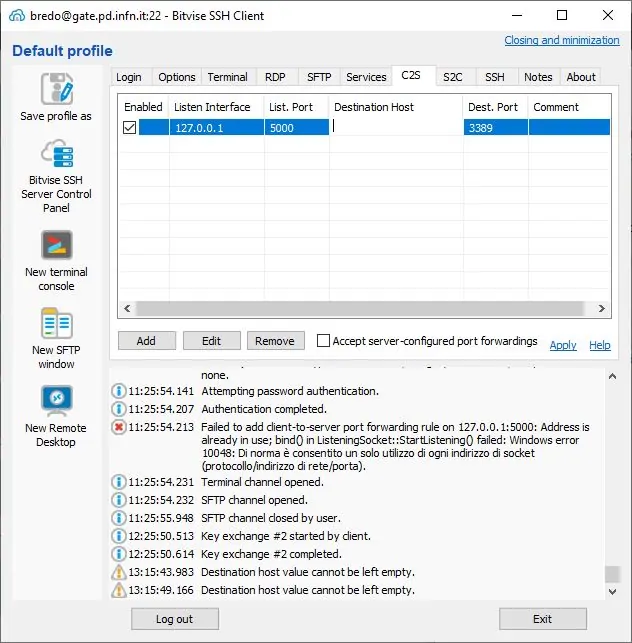Screen dimensions: 632x643
Task: Switch to the Login tab
Action: click(x=129, y=77)
